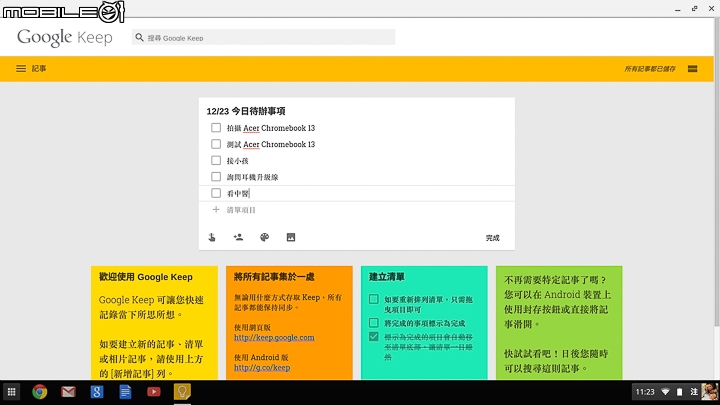Check battery icon in system tray
Viewport: 720px width, 405px height.
(x=680, y=392)
